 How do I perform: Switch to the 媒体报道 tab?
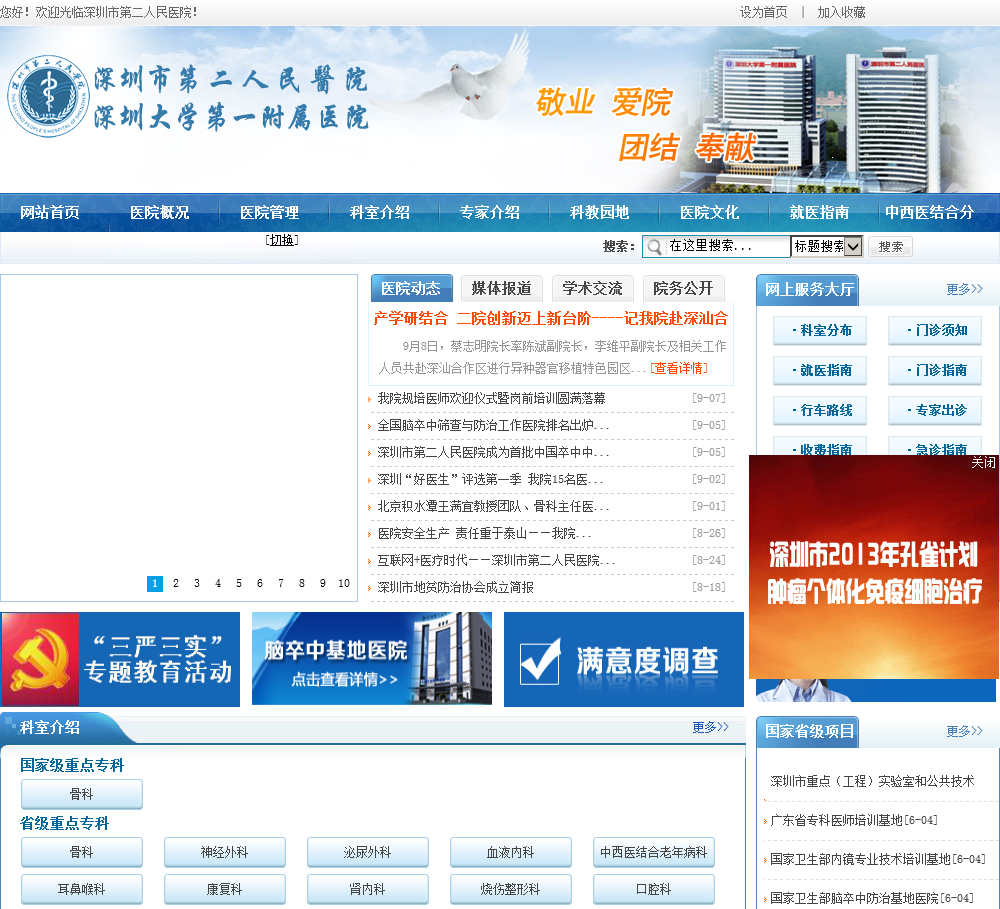pos(502,288)
